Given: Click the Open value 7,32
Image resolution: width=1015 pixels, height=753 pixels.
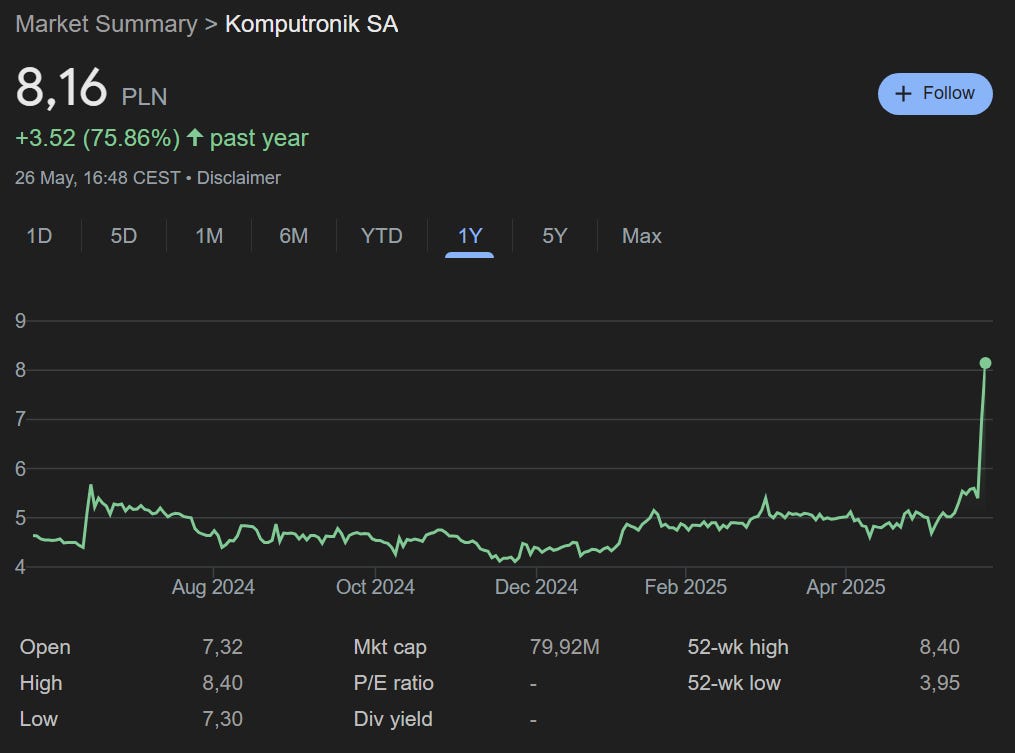Looking at the screenshot, I should (222, 647).
